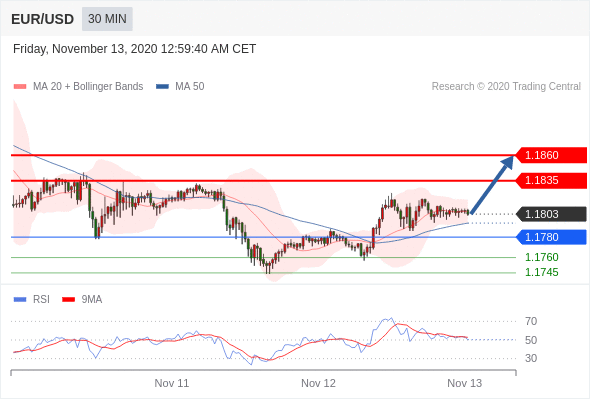Click the Research © 2020 Trading Central credit

[506, 87]
